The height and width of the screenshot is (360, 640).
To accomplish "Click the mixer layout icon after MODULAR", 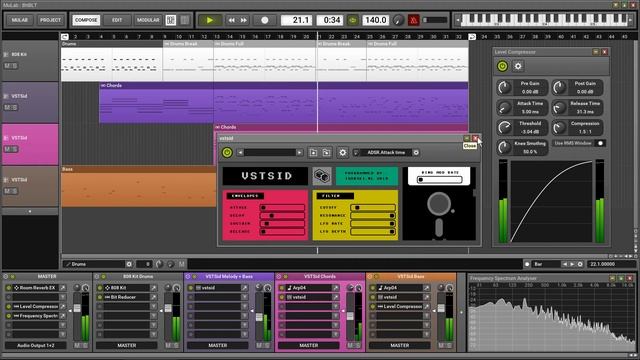I will [x=171, y=20].
